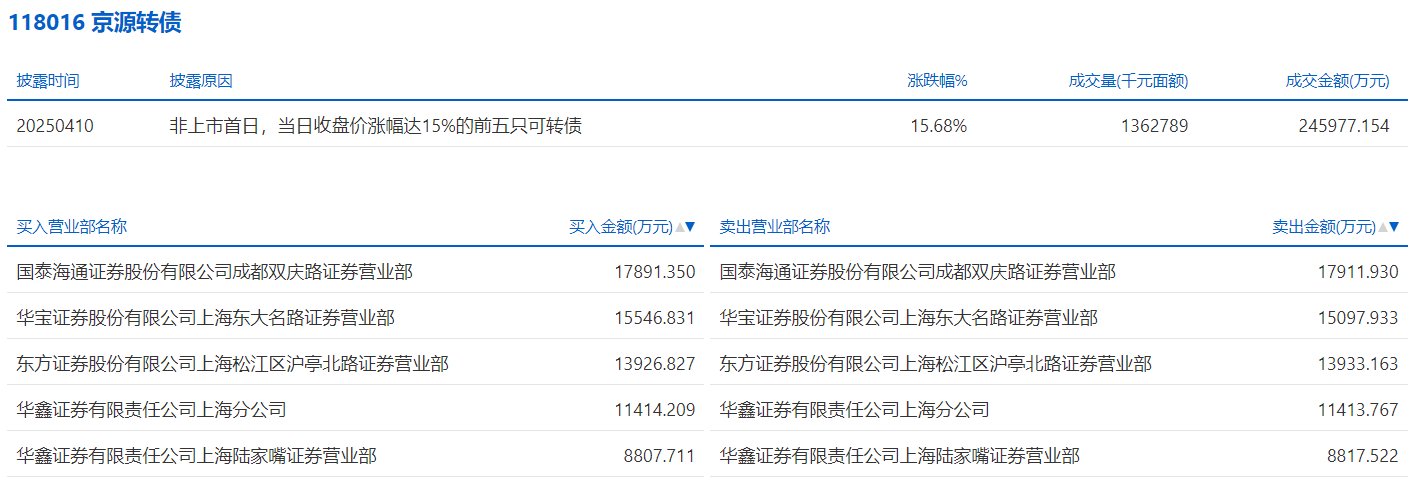1417x483 pixels.
Task: Click buy-side 东方证券上海松江区沪亭北路 entry
Action: tap(233, 364)
